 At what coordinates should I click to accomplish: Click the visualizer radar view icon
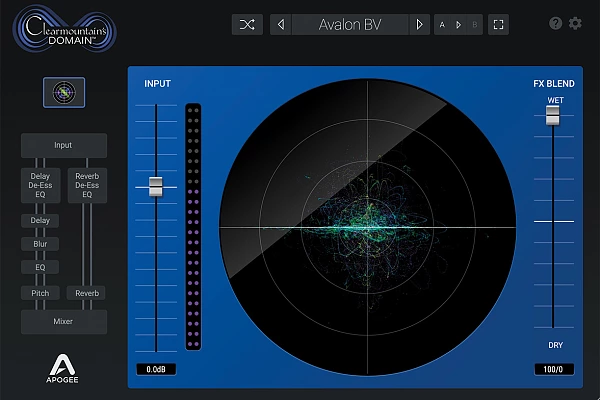(x=64, y=92)
